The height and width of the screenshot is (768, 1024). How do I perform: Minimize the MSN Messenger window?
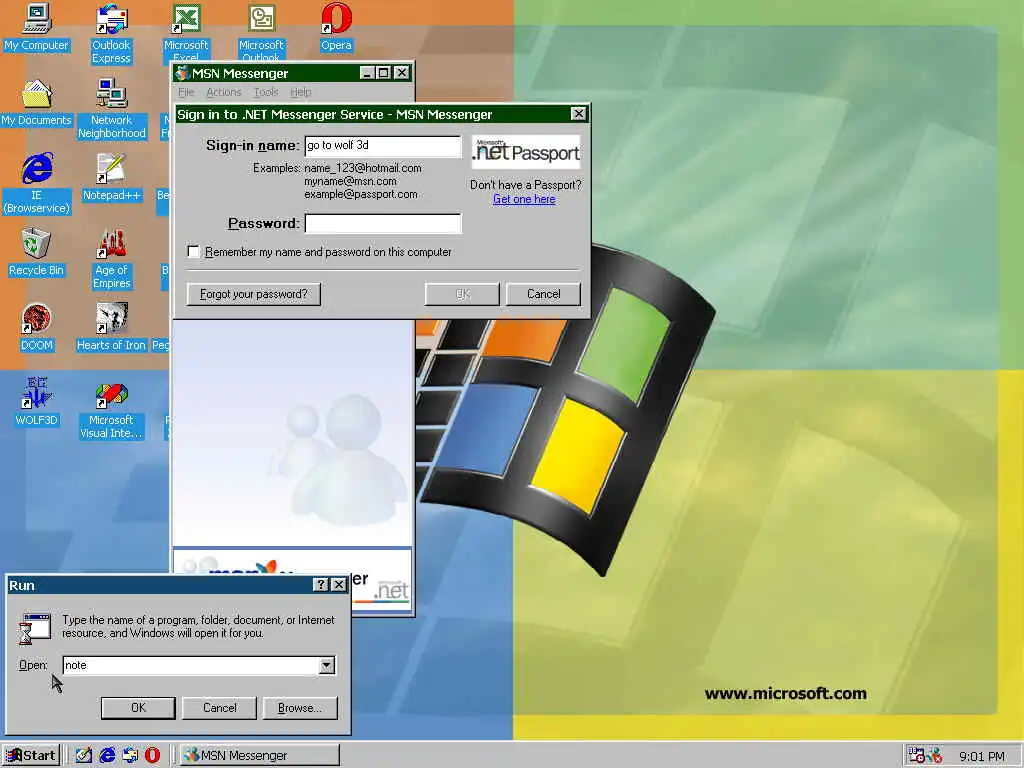pos(368,72)
